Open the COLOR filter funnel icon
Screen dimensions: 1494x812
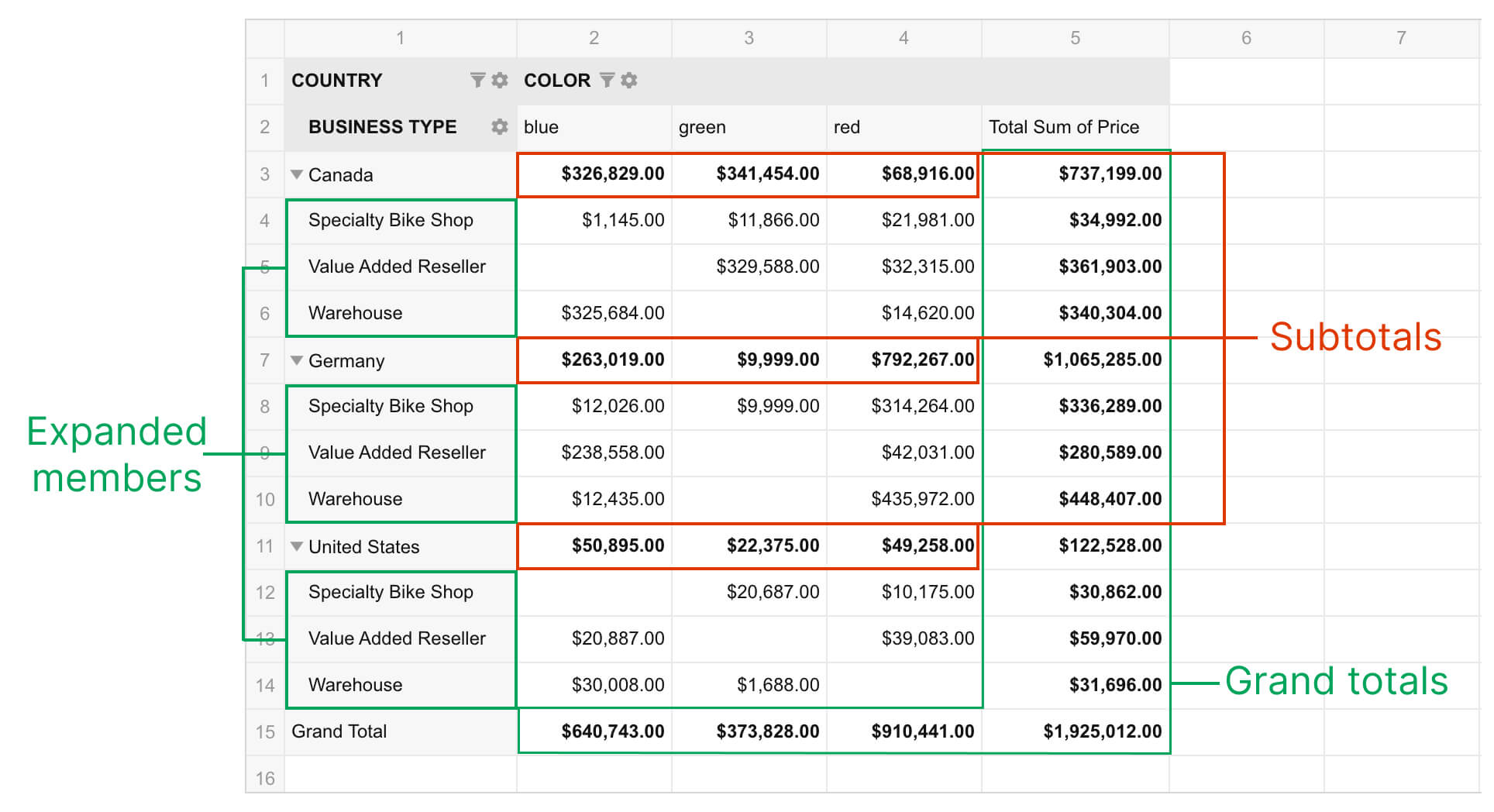[x=608, y=80]
